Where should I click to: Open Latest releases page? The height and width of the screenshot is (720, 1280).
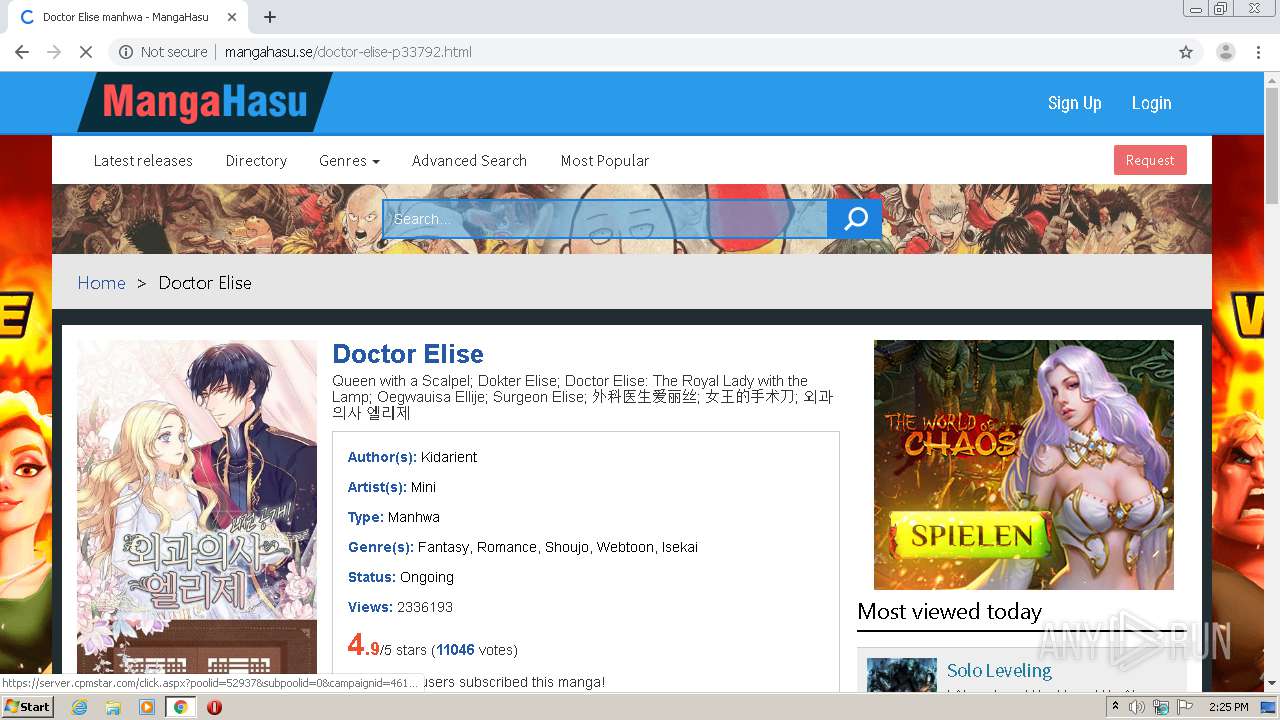[143, 160]
